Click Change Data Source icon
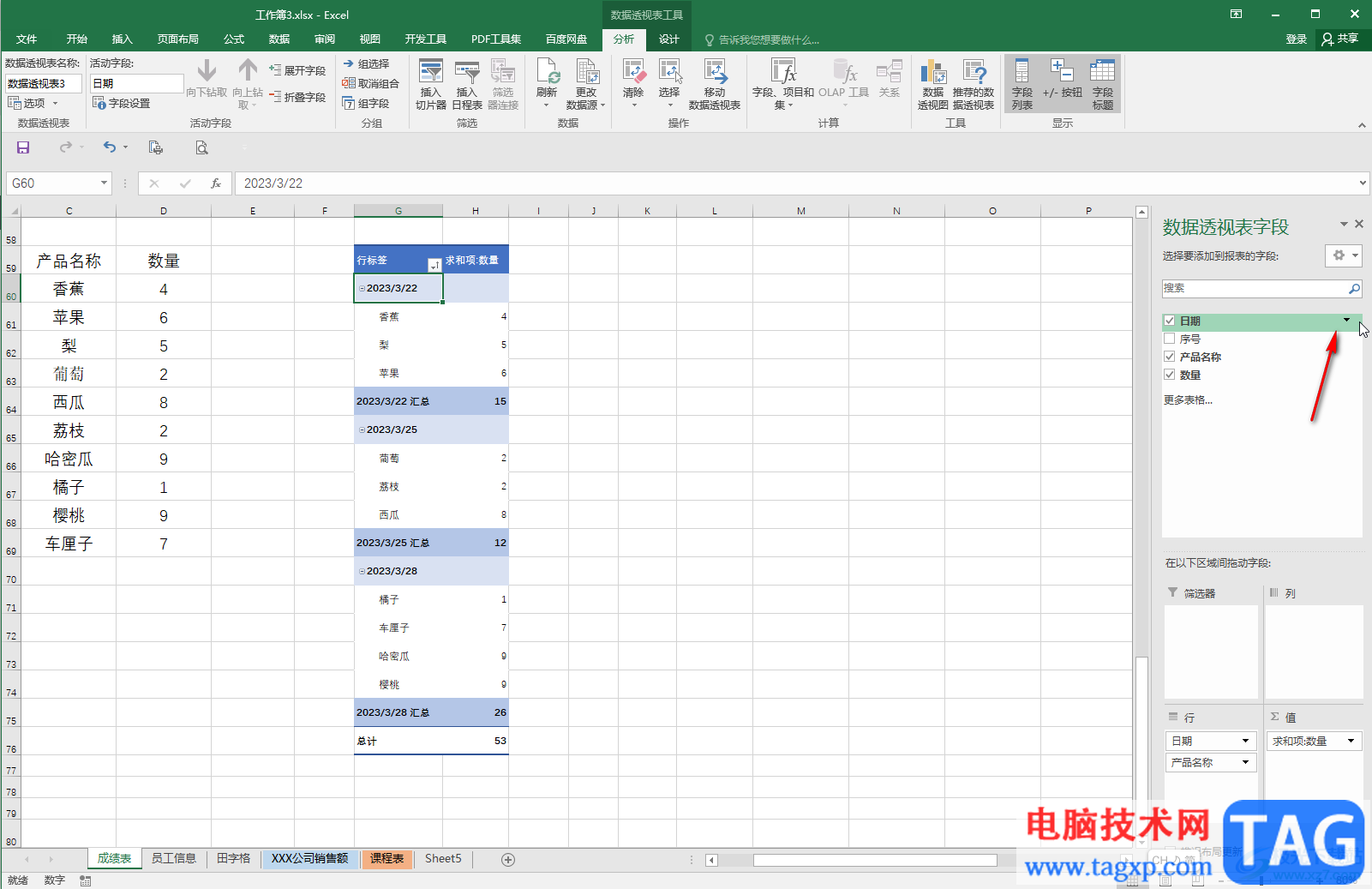The image size is (1372, 889). (586, 84)
